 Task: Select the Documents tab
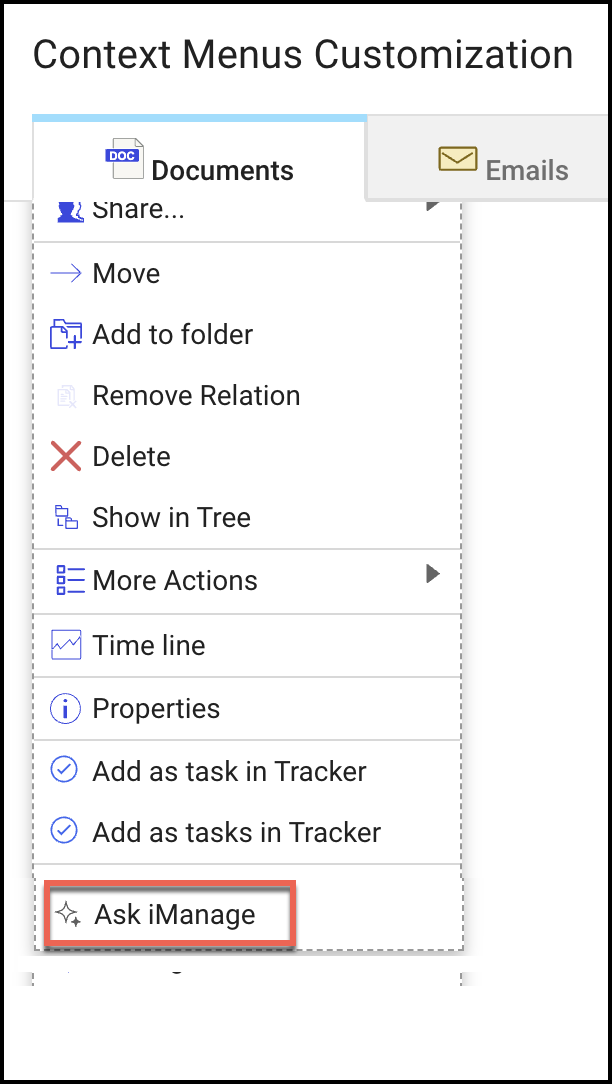pos(199,158)
